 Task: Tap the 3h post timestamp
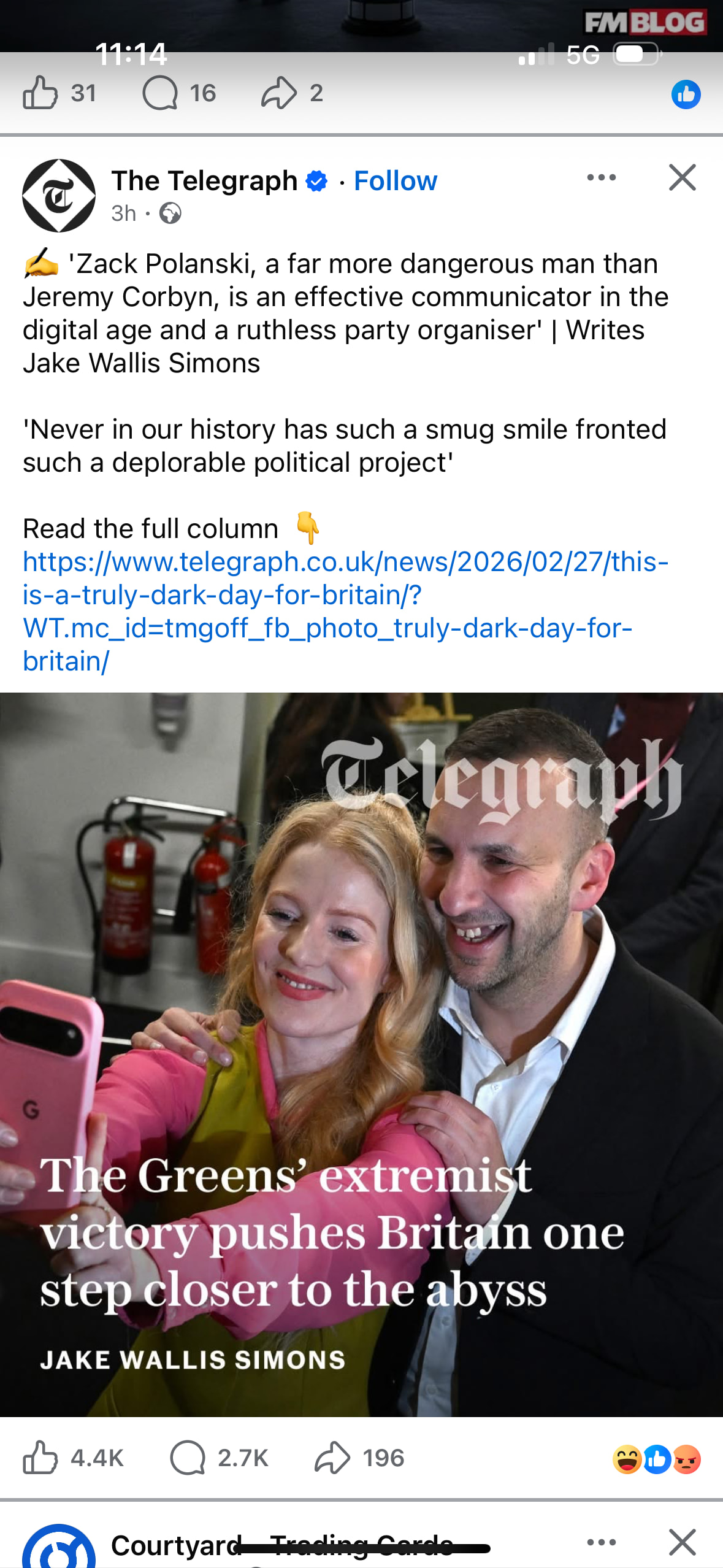tap(123, 213)
